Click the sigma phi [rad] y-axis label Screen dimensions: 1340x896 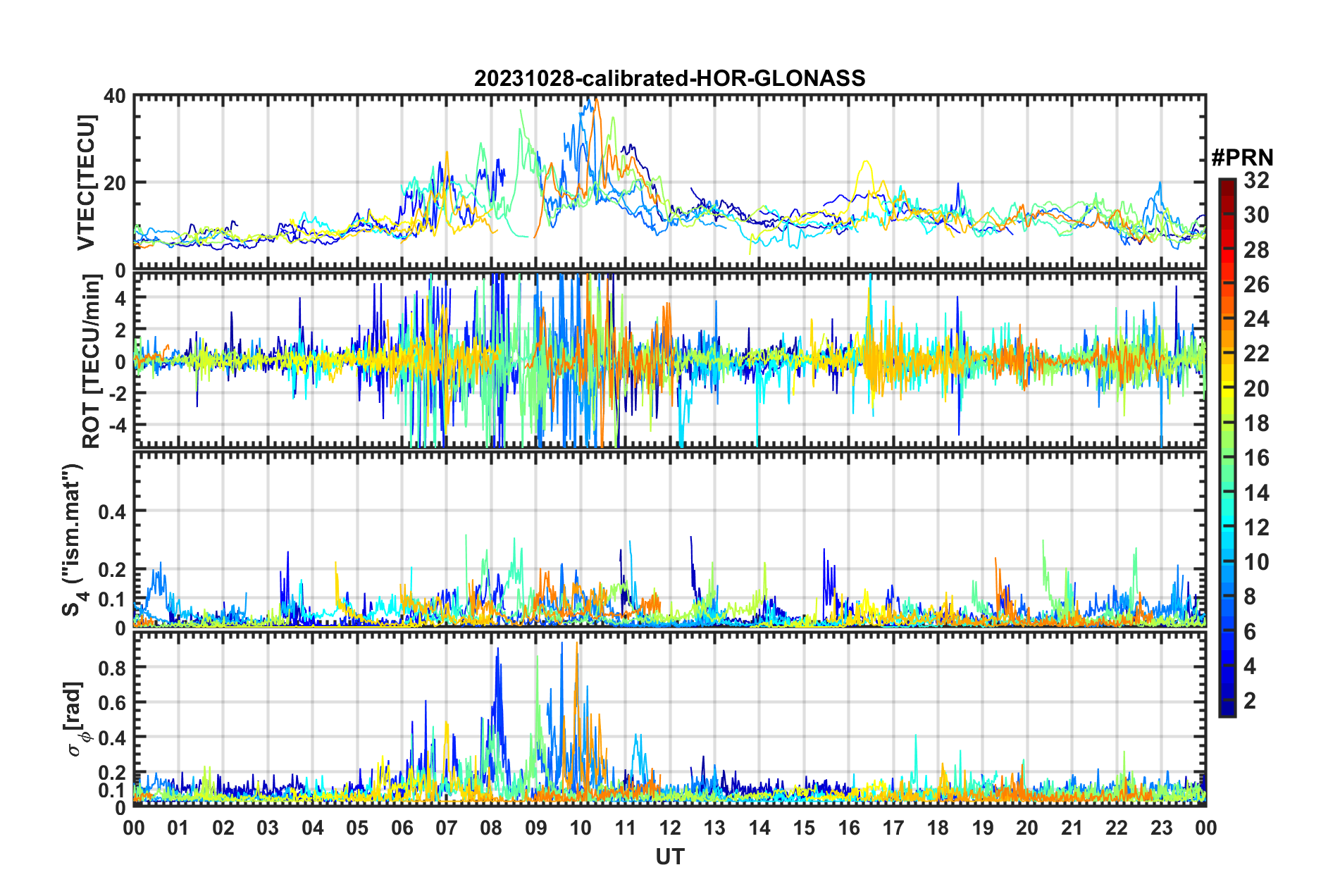(77, 718)
